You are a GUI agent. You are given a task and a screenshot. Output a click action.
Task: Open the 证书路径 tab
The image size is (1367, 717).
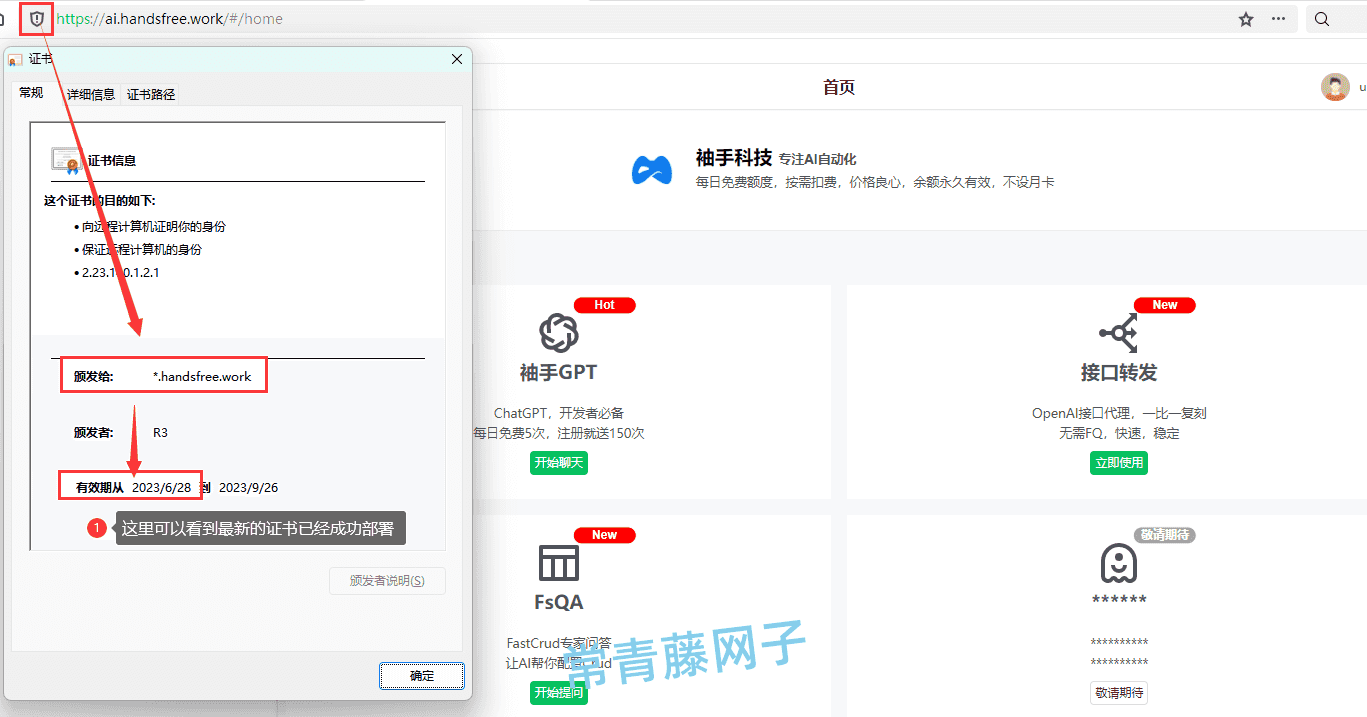(x=151, y=94)
